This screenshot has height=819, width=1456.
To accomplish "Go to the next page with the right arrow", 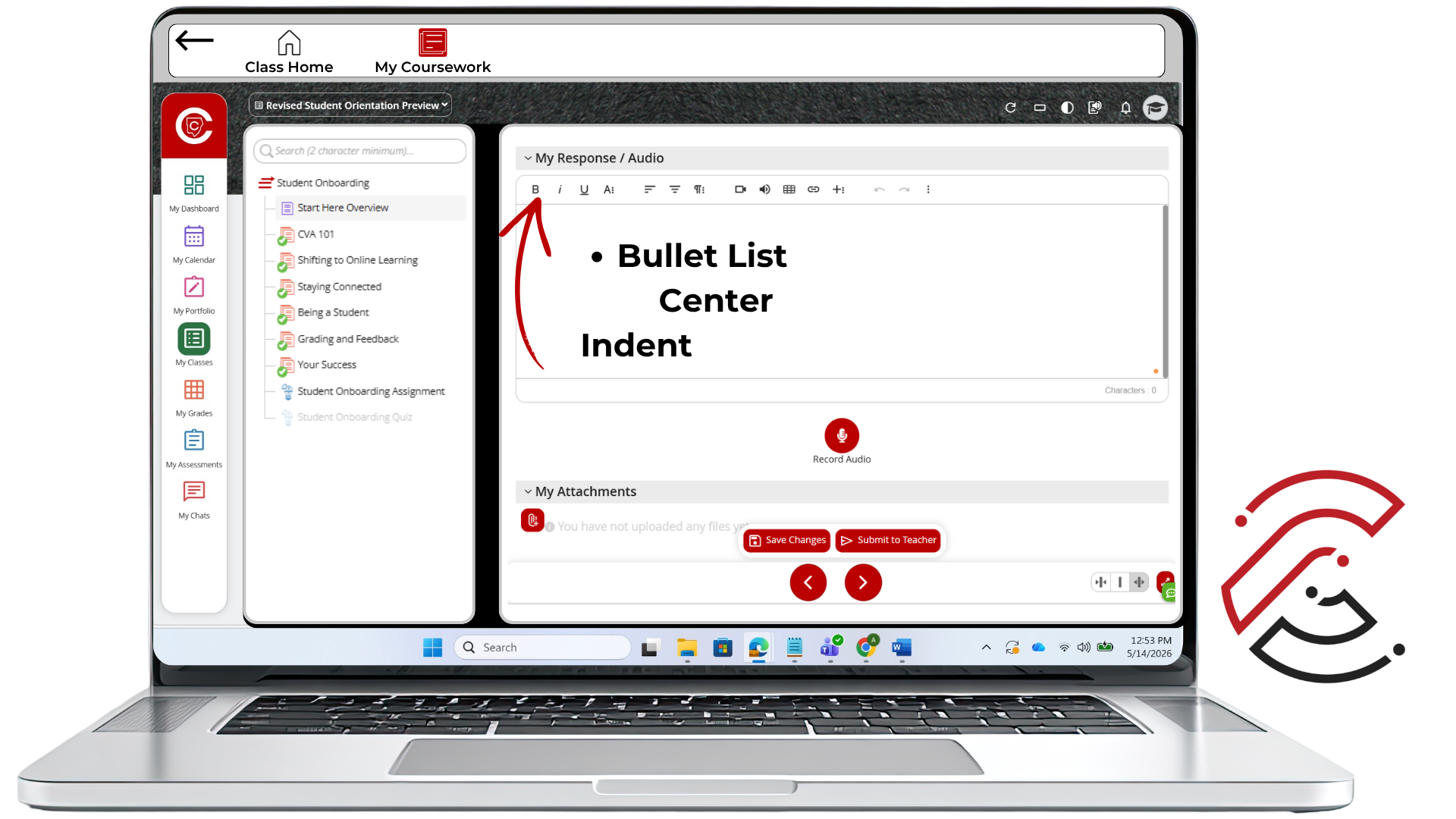I will (x=863, y=582).
